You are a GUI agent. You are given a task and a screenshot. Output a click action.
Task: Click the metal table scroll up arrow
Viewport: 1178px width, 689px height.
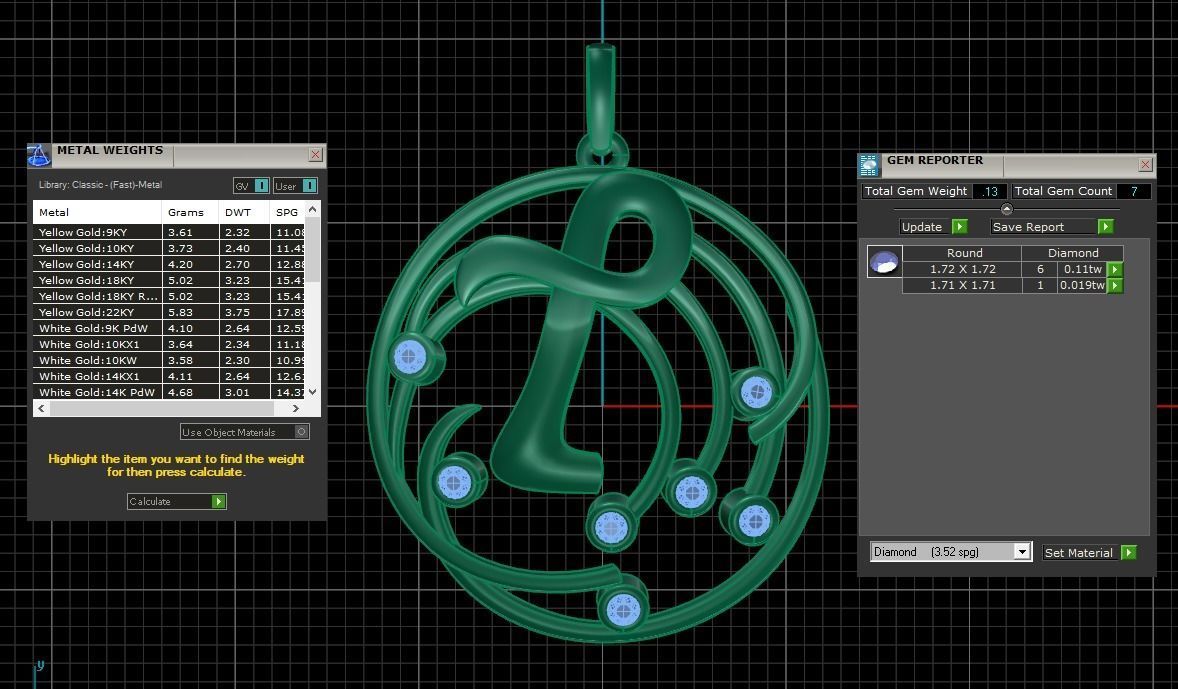(313, 210)
